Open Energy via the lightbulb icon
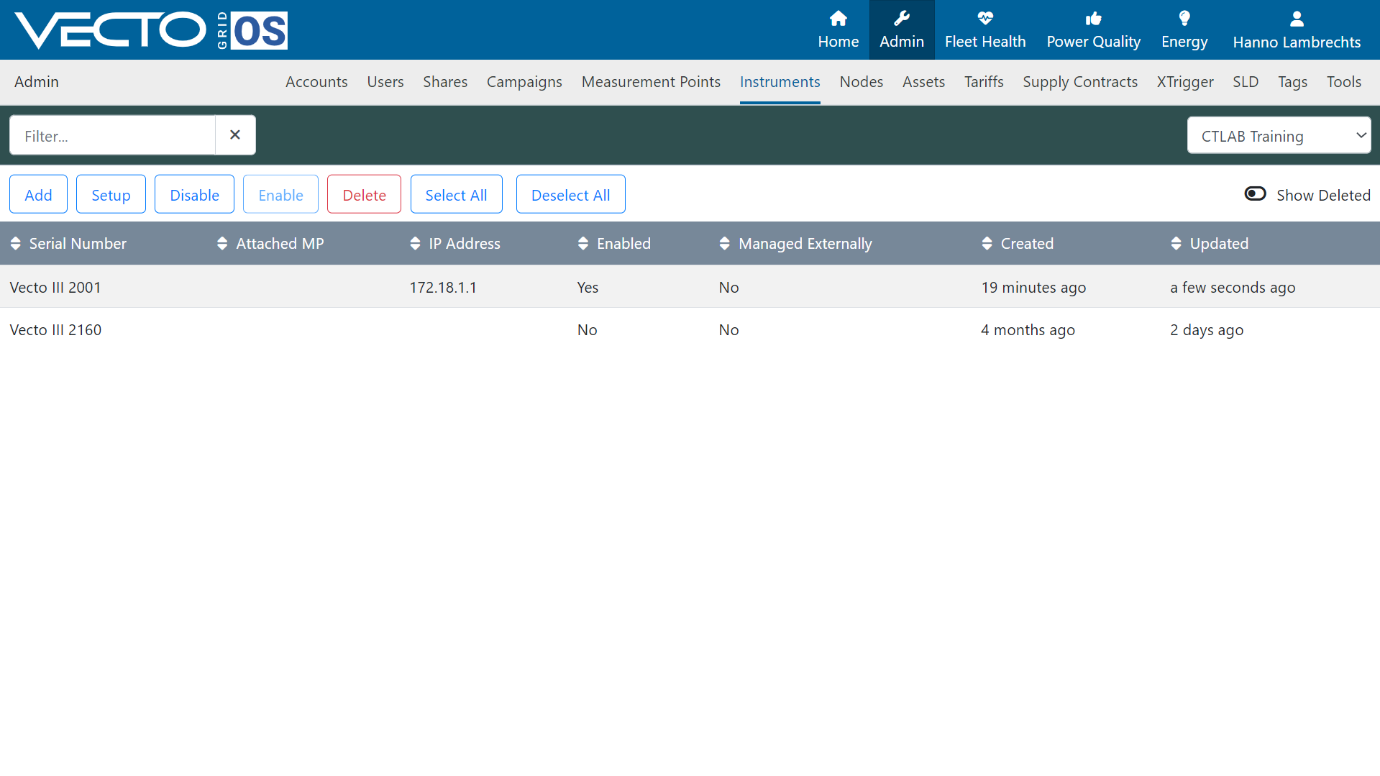This screenshot has height=776, width=1380. [1184, 18]
